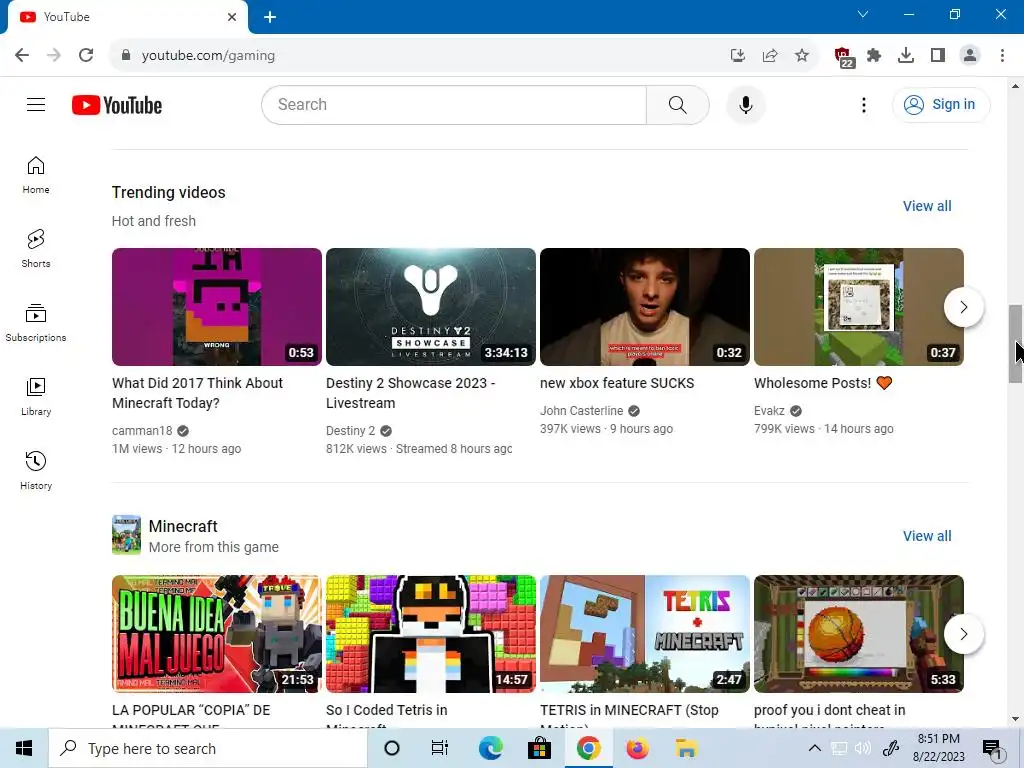
Task: Open Shorts from sidebar
Action: (x=36, y=248)
